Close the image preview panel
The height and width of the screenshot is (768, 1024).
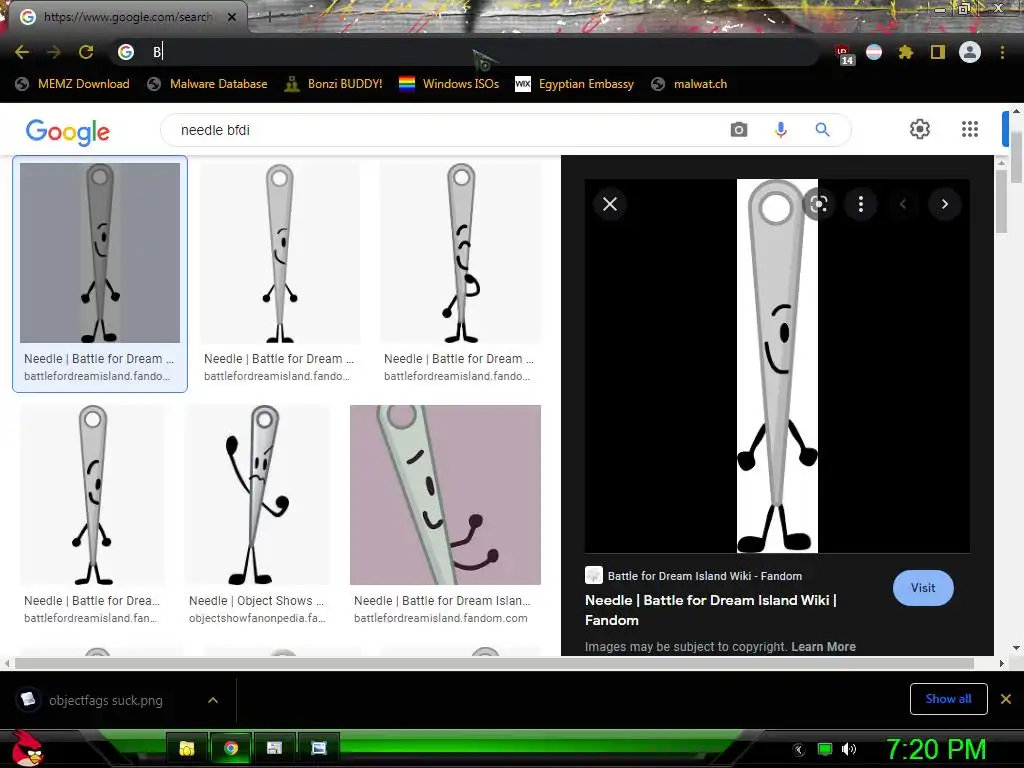[610, 204]
